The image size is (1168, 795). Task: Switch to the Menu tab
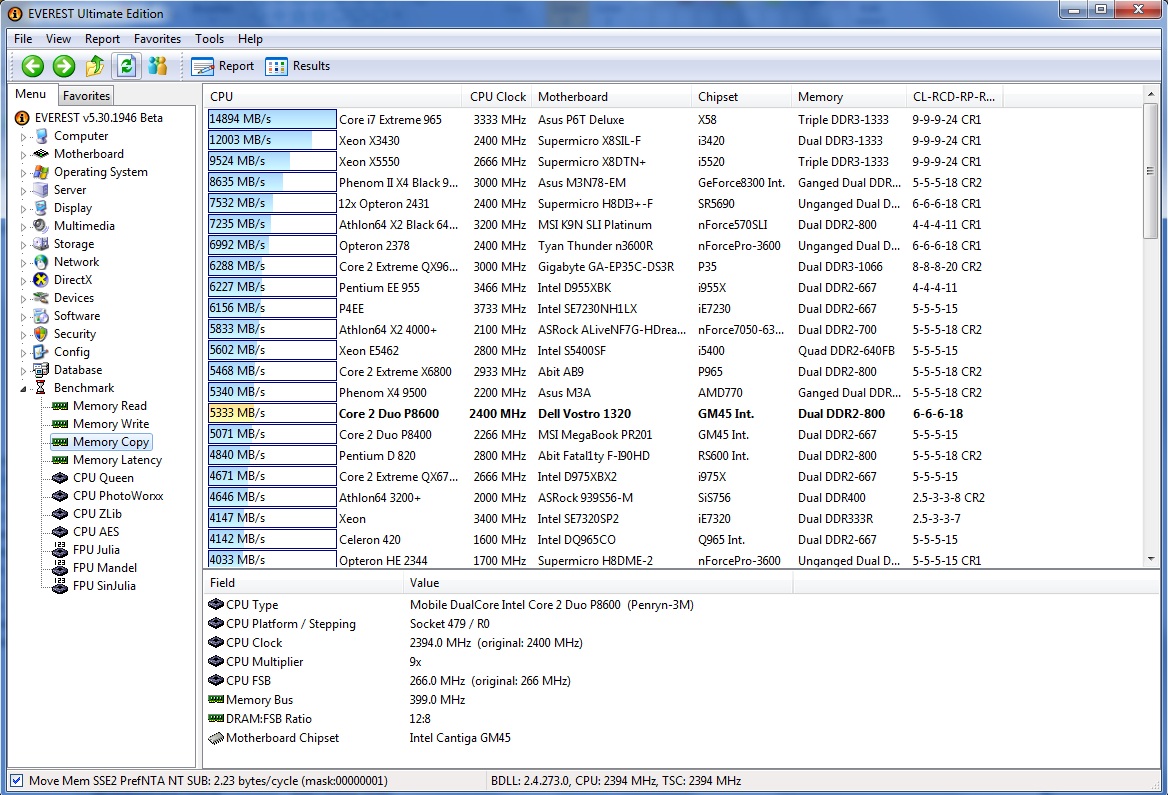31,94
